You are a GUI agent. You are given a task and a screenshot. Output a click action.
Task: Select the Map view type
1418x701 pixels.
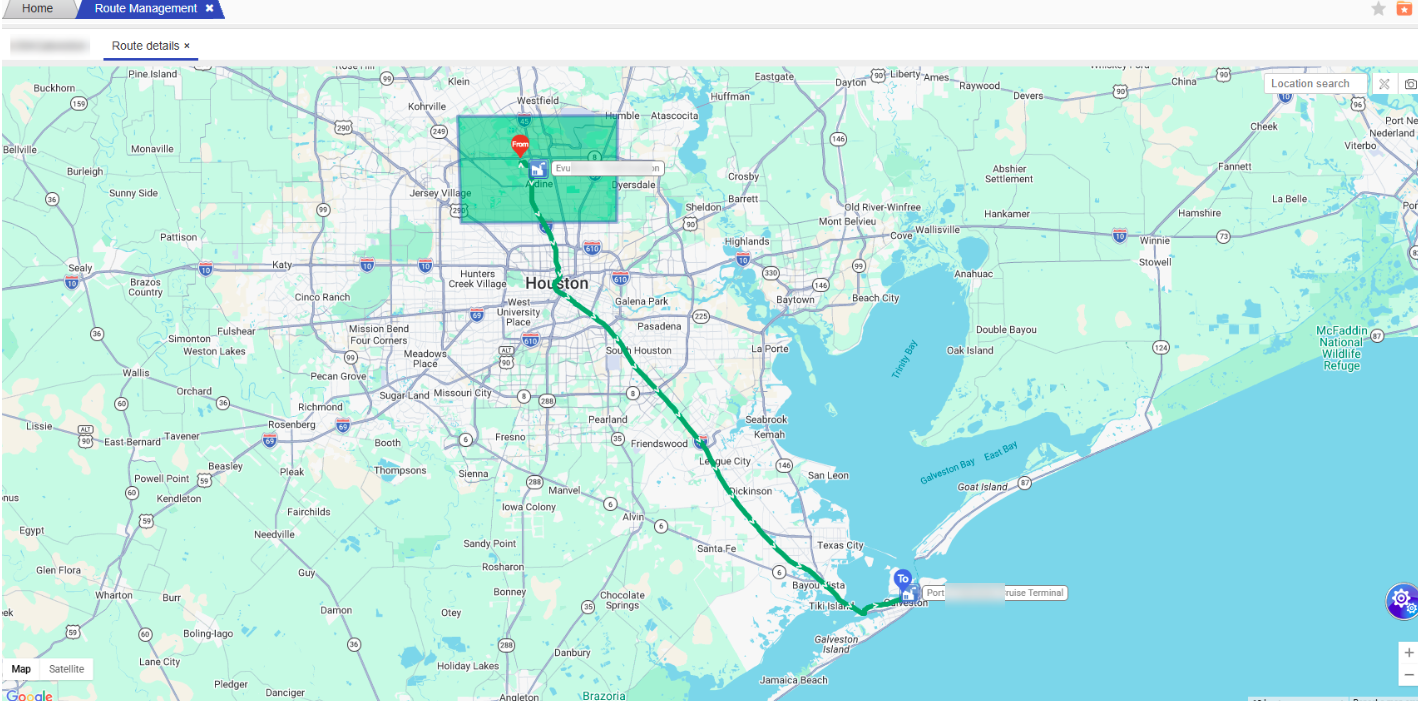pos(21,669)
